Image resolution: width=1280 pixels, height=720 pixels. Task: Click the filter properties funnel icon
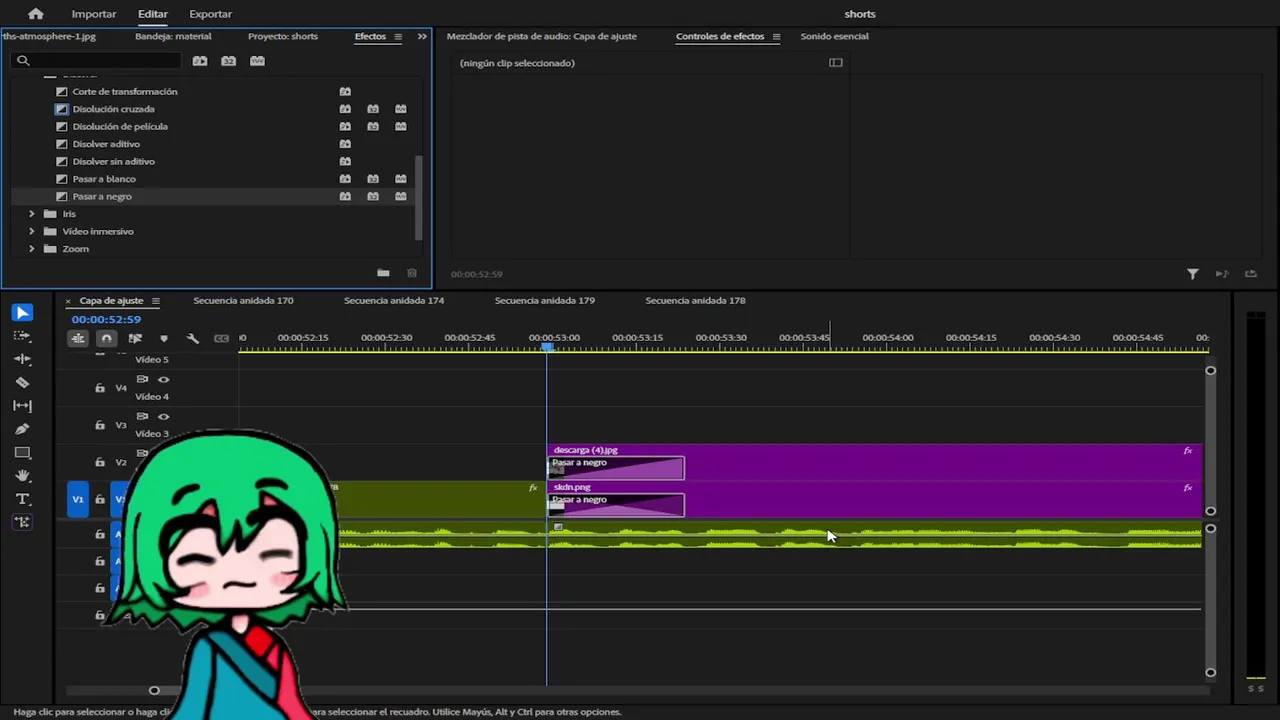(1193, 274)
